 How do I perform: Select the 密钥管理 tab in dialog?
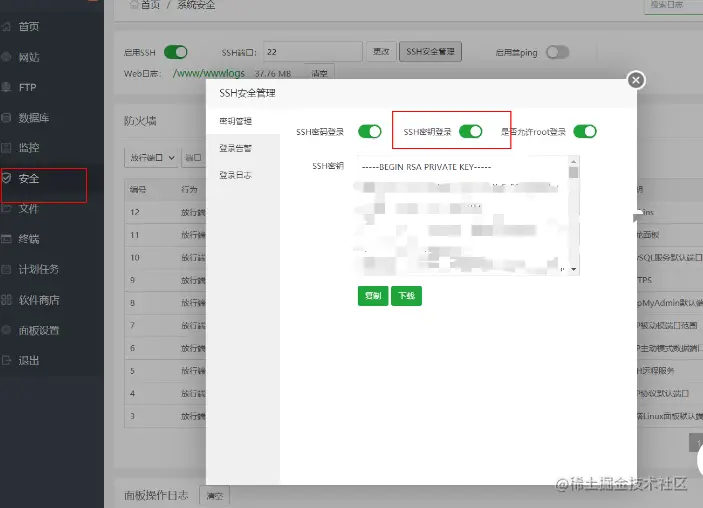pos(235,121)
